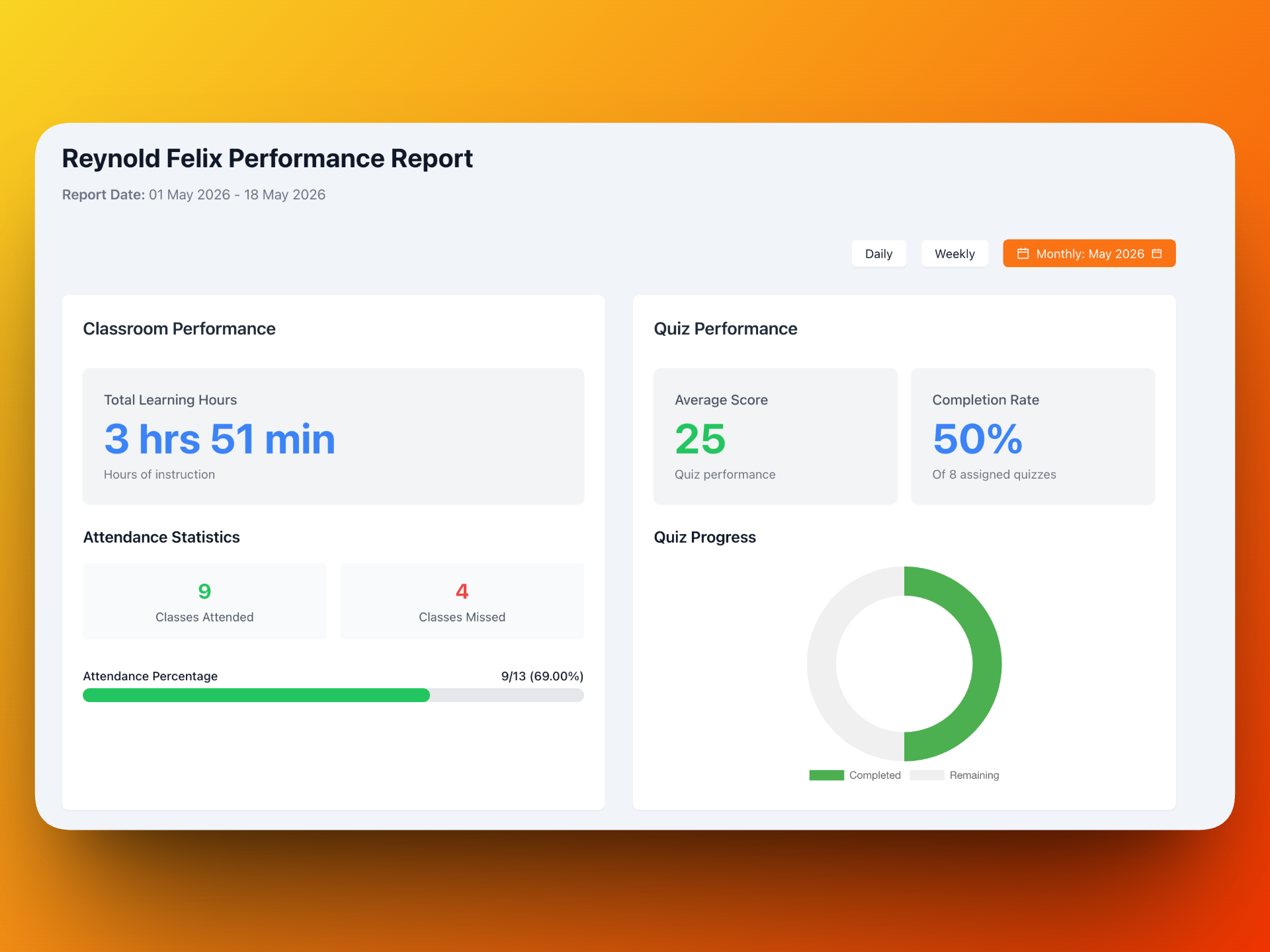This screenshot has height=952, width=1270.
Task: Click the 'Reynold Felix Performance Report' title
Action: tap(267, 159)
